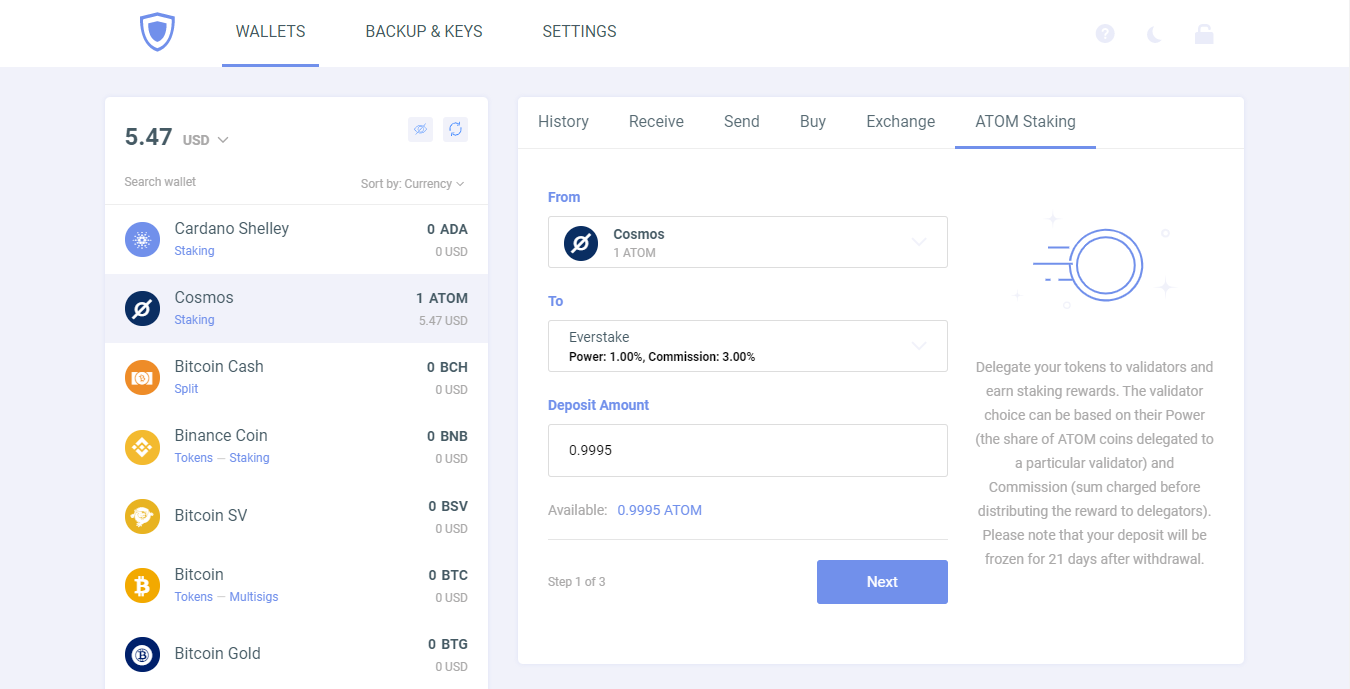Click Tokens link under Bitcoin
Viewport: 1350px width, 689px height.
click(x=193, y=597)
